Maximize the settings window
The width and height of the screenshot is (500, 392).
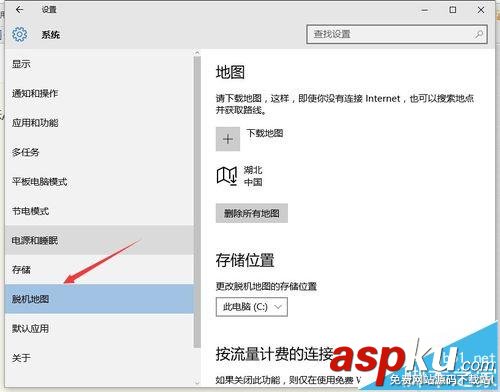point(453,10)
